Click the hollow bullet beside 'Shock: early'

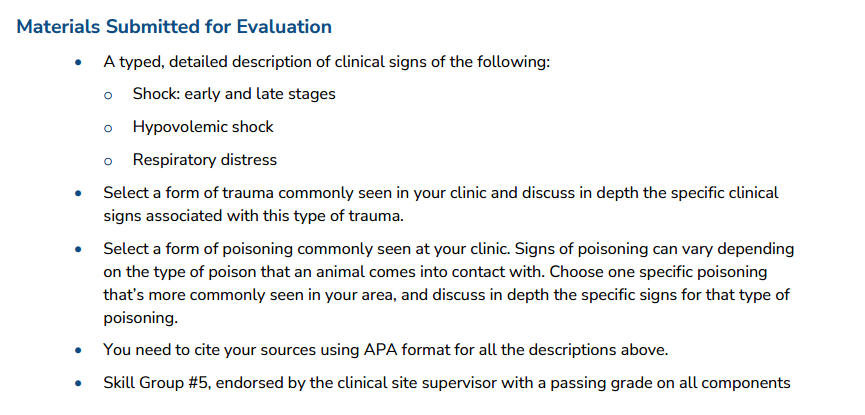click(x=108, y=95)
